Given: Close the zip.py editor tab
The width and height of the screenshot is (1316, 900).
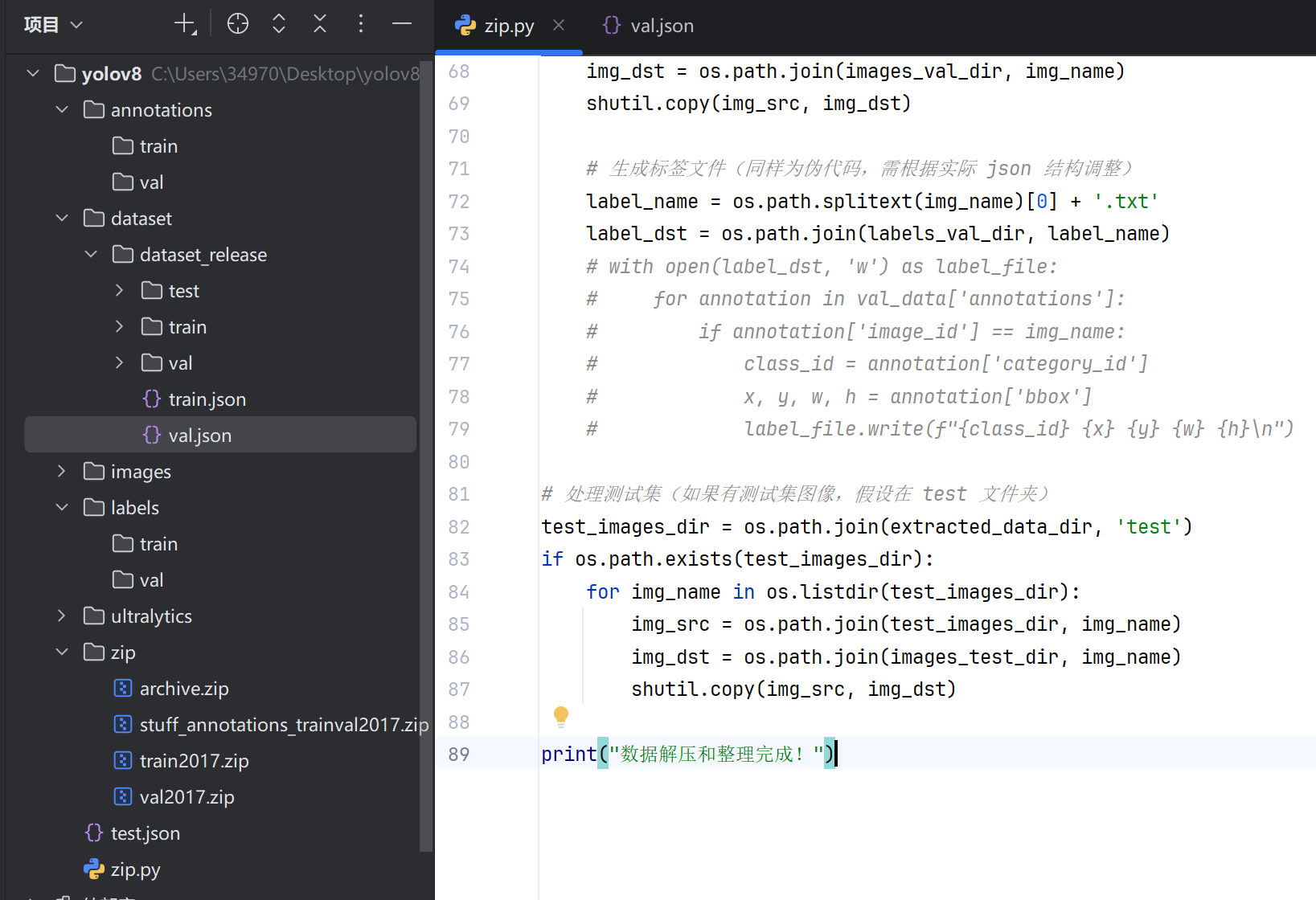Looking at the screenshot, I should click(x=559, y=26).
